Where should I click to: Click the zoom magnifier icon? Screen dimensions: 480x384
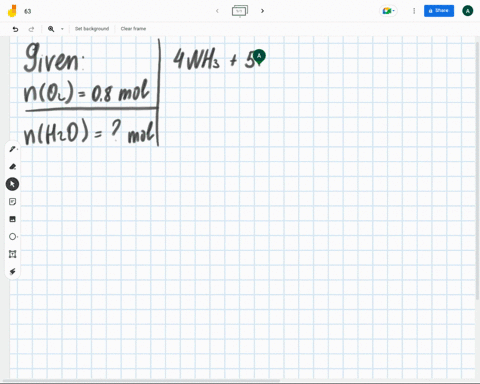coord(51,29)
